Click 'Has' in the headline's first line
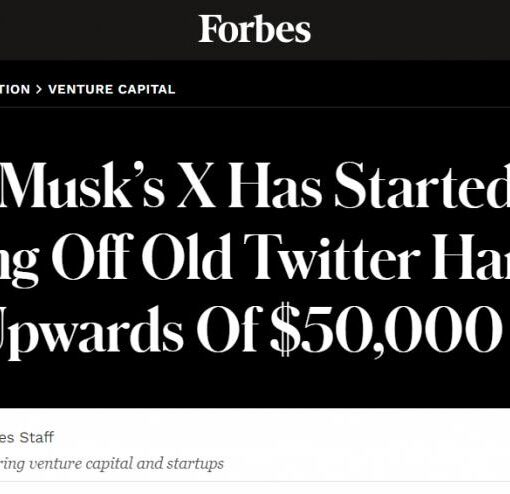510x494 pixels. (x=275, y=185)
